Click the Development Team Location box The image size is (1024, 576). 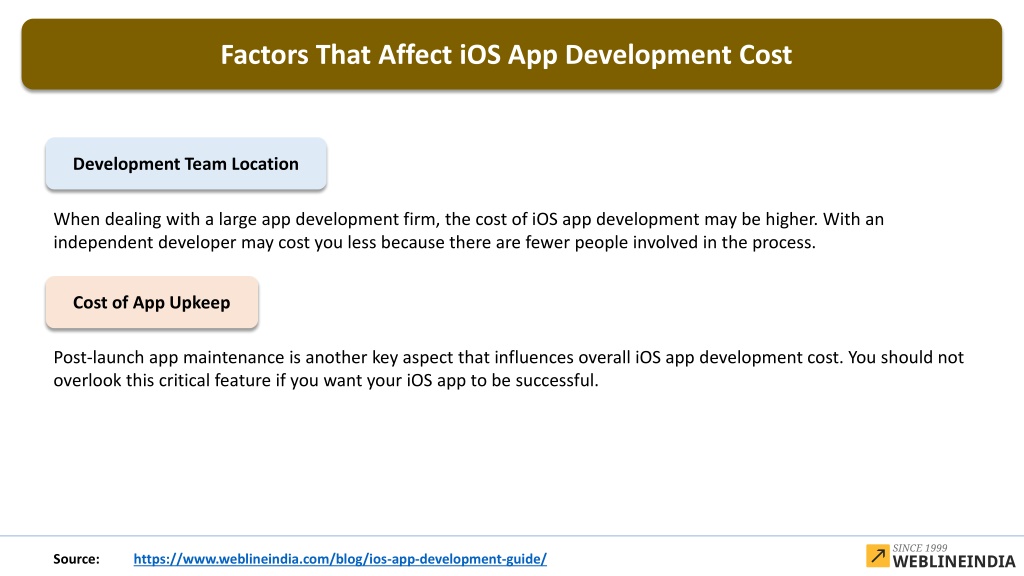tap(186, 164)
